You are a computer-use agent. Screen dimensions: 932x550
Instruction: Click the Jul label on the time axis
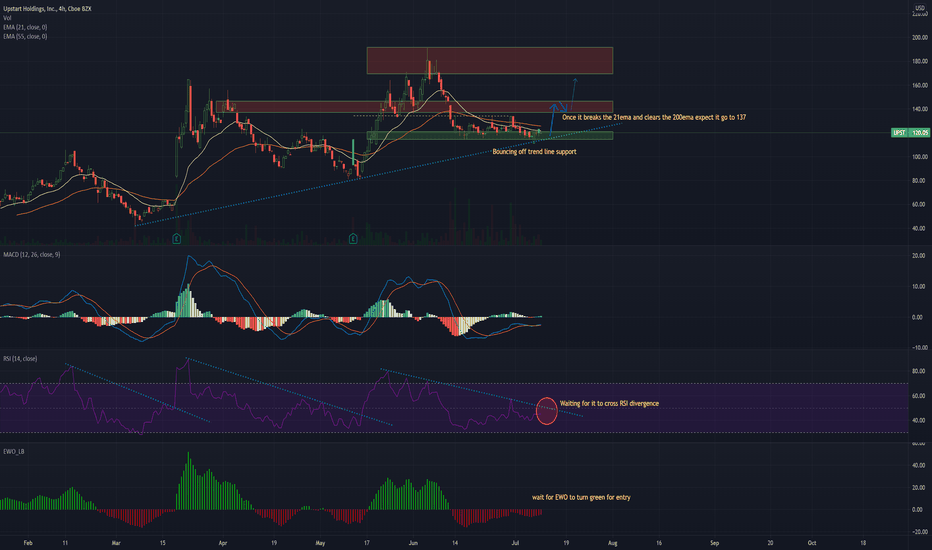[515, 543]
